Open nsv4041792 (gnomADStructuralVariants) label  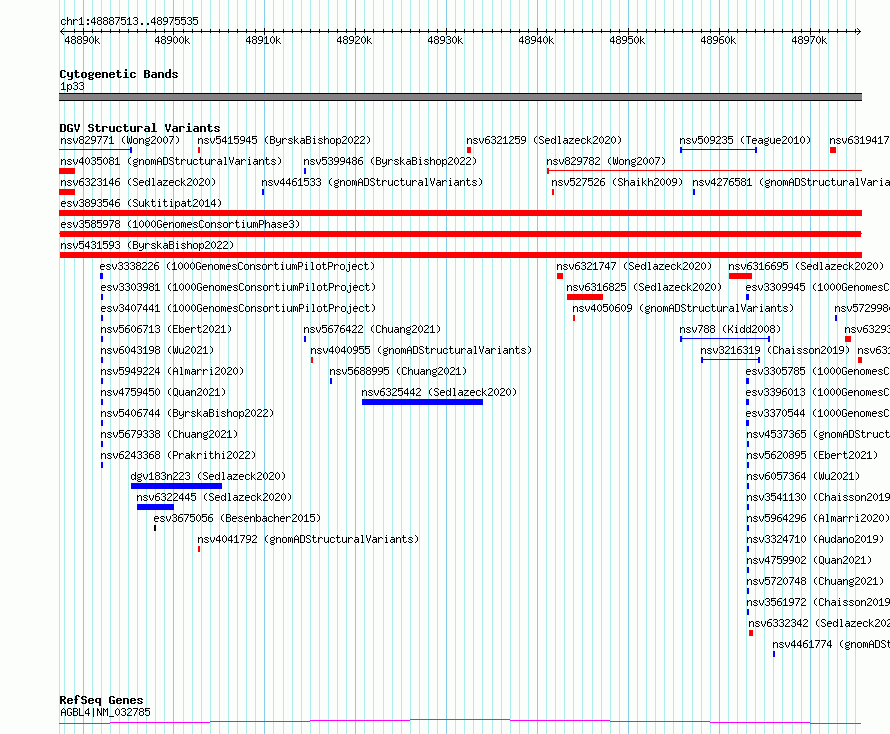tap(308, 539)
